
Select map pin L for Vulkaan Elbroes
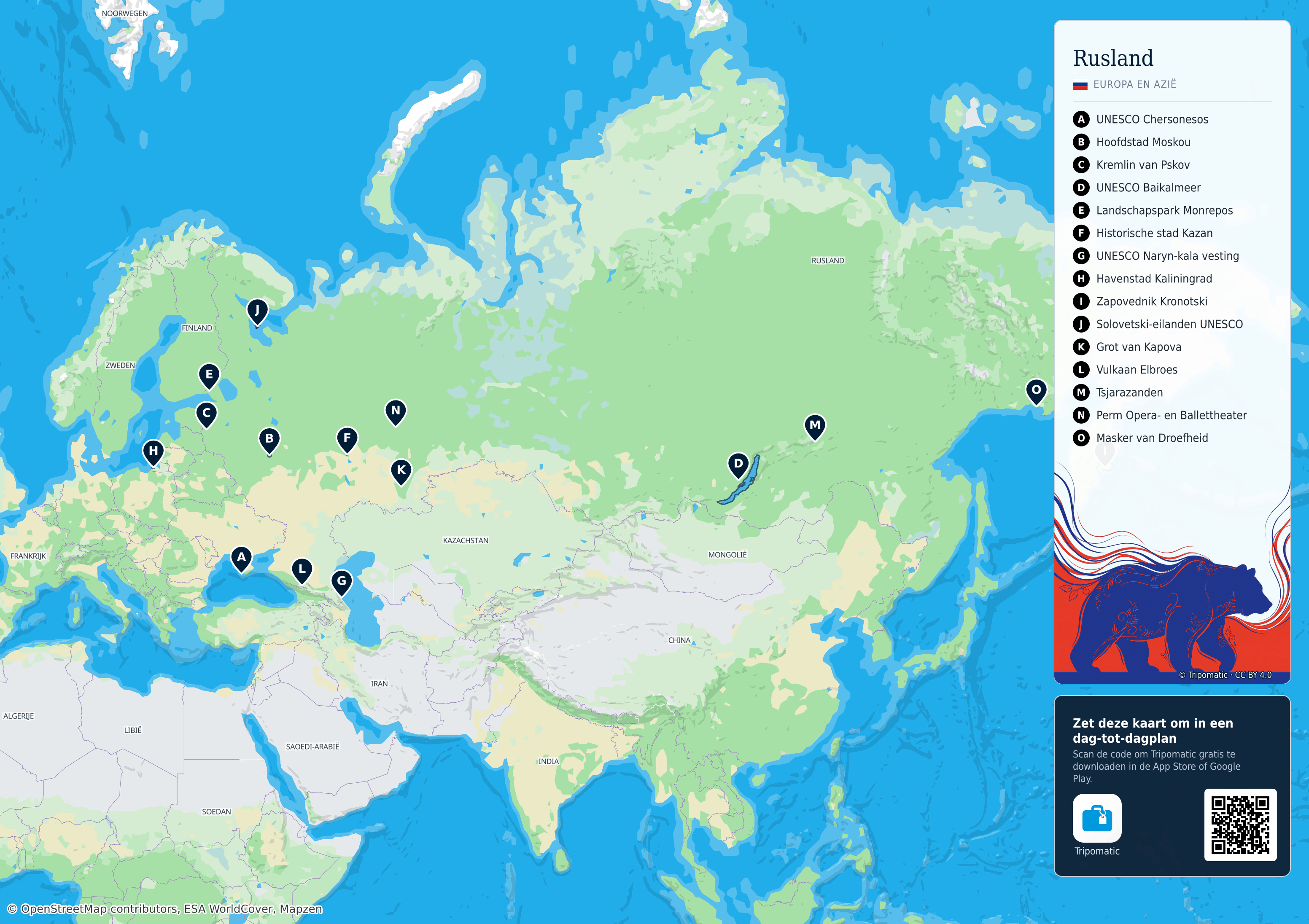(x=302, y=571)
